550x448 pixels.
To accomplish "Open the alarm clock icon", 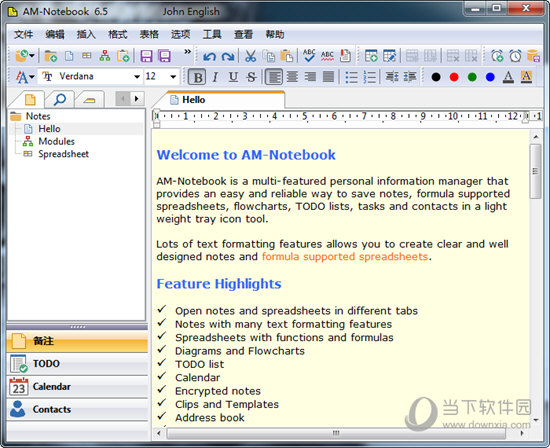I will pyautogui.click(x=515, y=56).
